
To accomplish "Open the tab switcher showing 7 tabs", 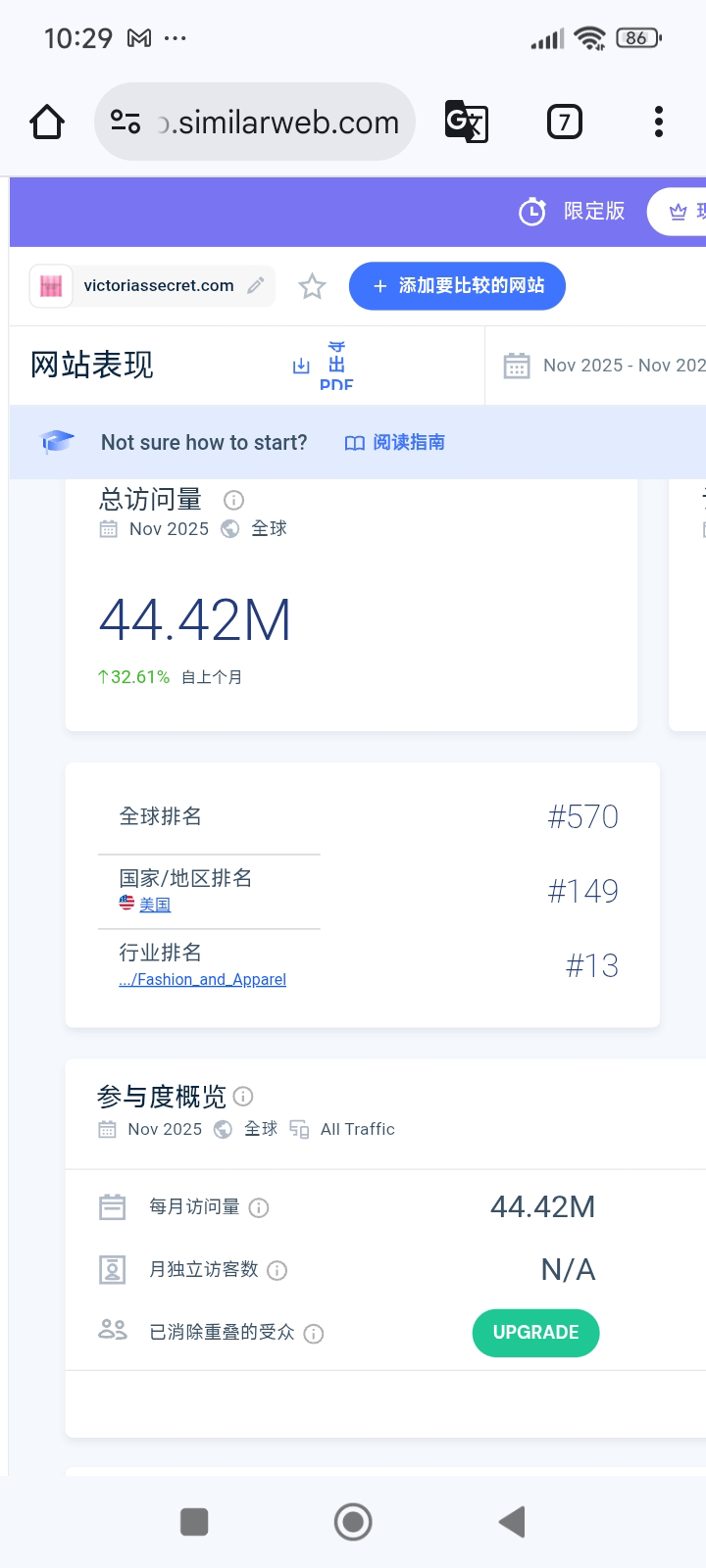I will (x=564, y=122).
